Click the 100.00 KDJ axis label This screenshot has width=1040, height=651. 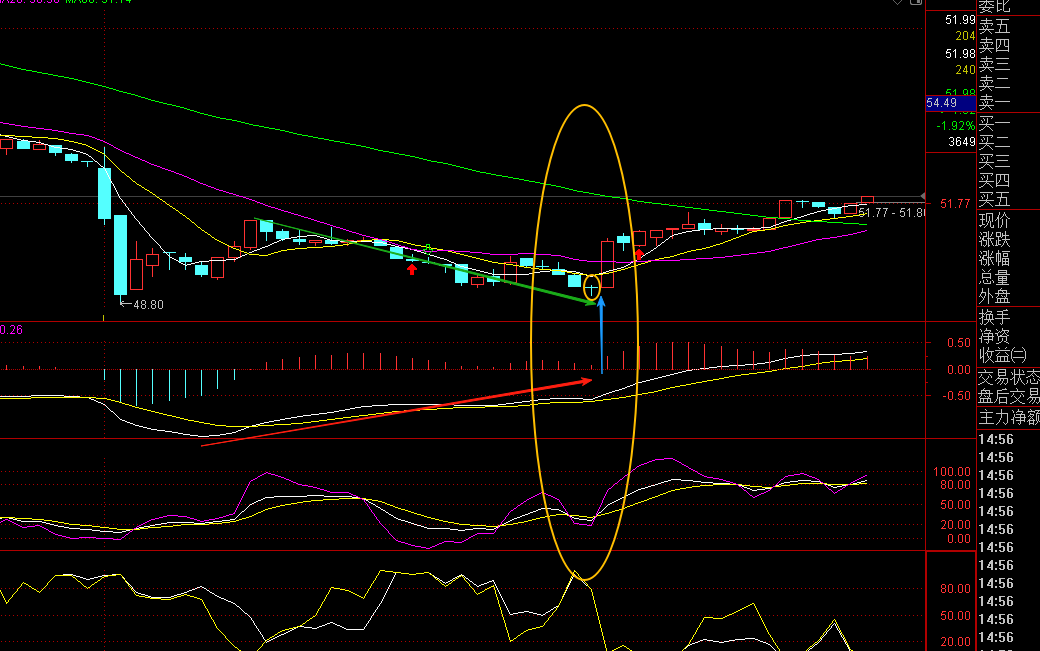pyautogui.click(x=952, y=472)
